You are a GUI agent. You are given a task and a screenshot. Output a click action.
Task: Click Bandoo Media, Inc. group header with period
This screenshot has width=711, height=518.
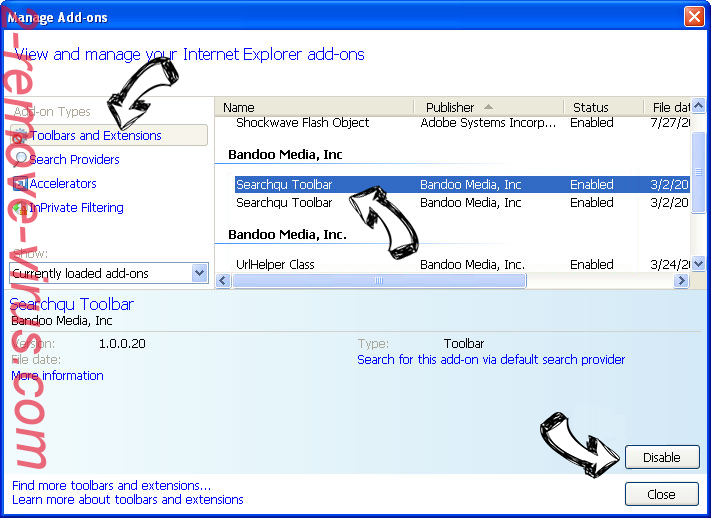(287, 235)
